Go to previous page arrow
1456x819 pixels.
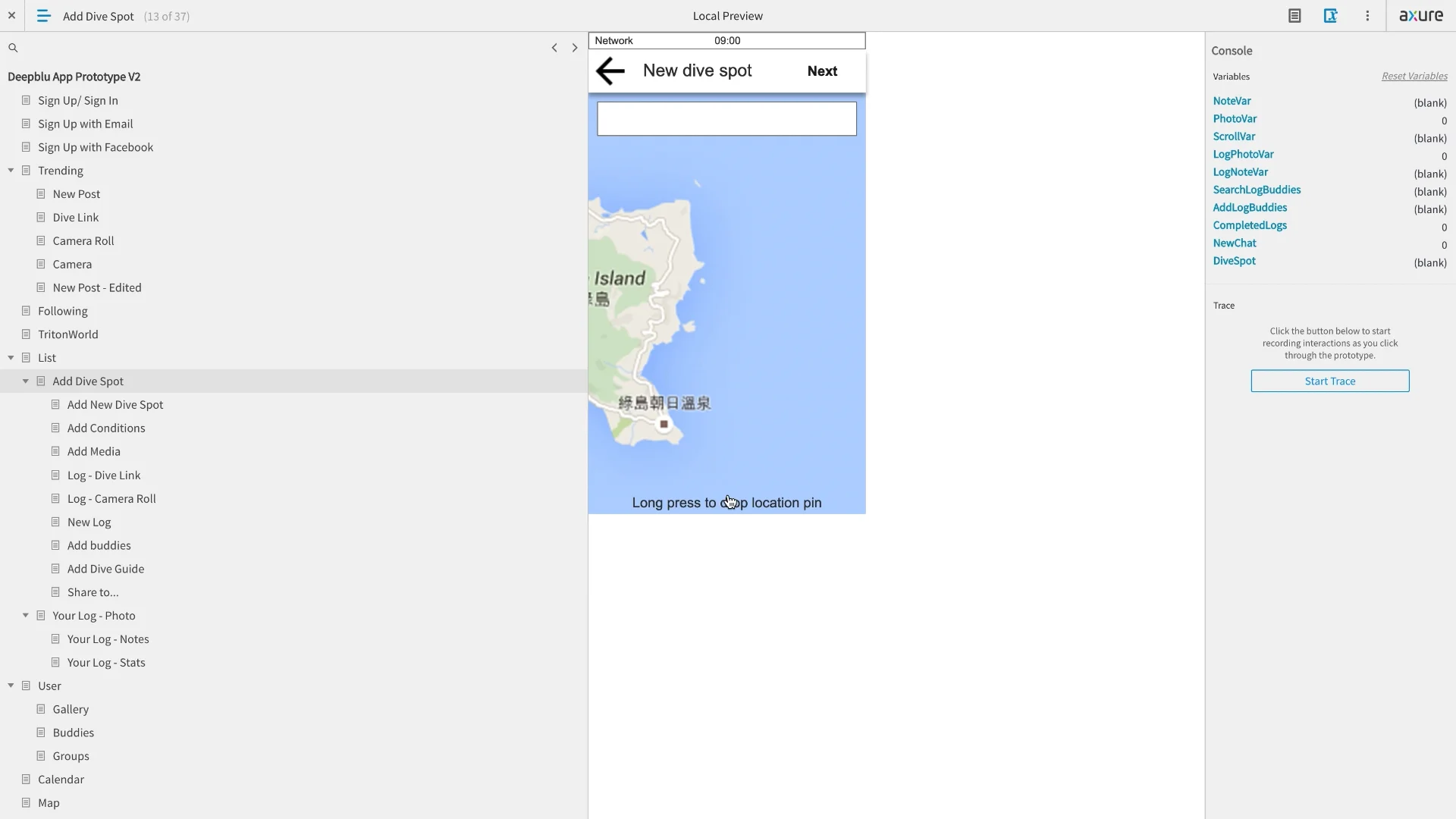click(x=554, y=48)
